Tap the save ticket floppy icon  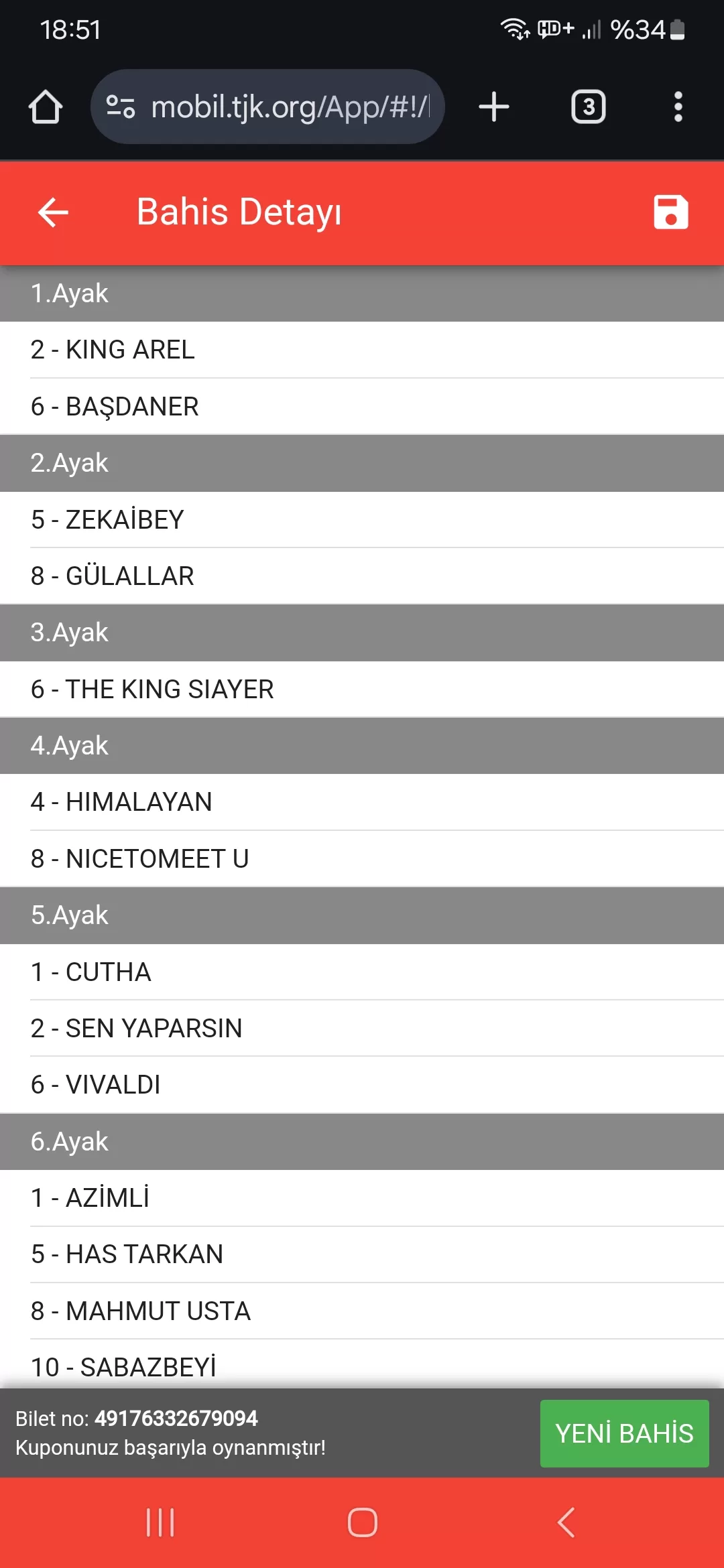(670, 212)
